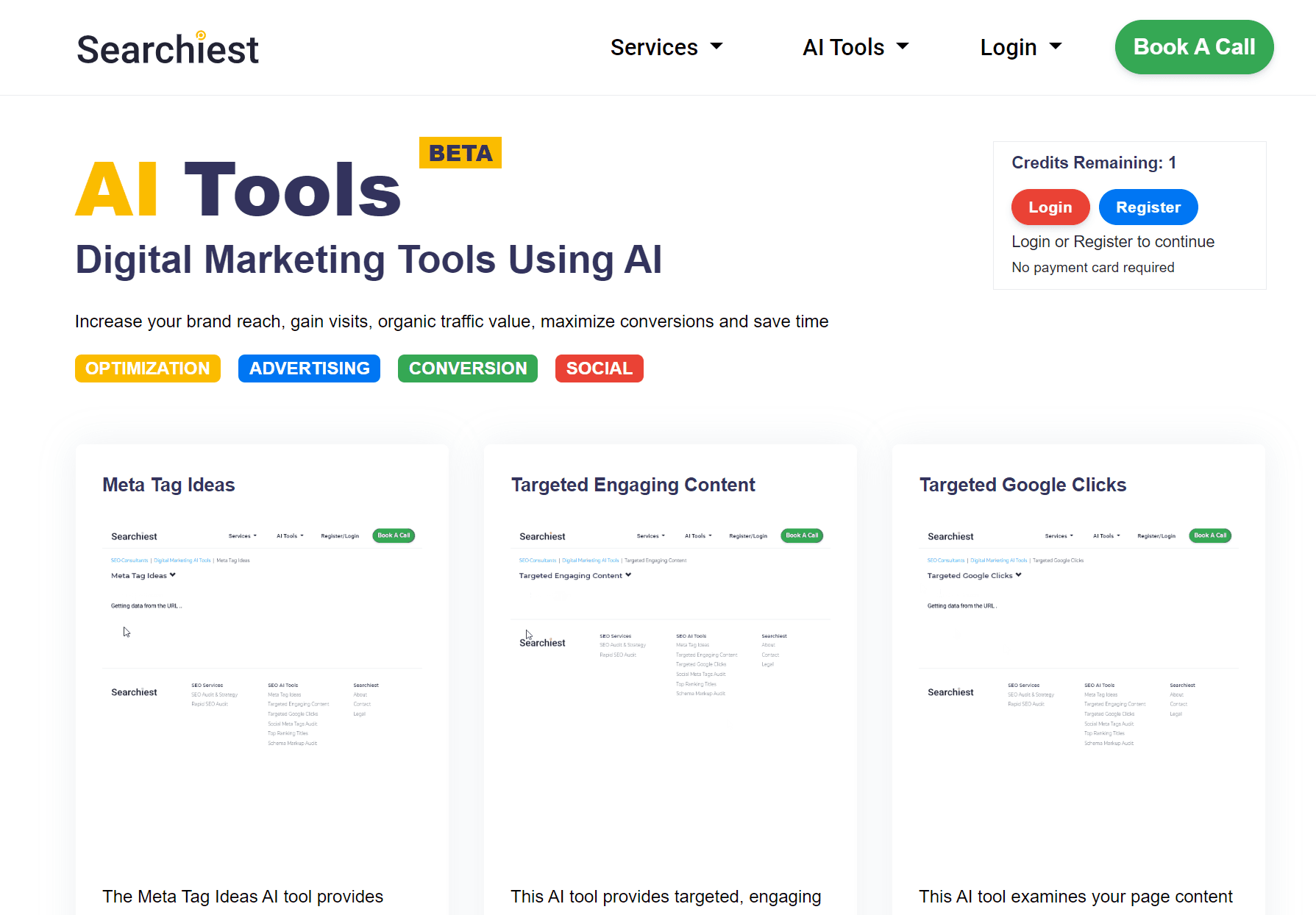The height and width of the screenshot is (915, 1316).
Task: Select the OPTIMIZATION category badge
Action: click(x=147, y=368)
